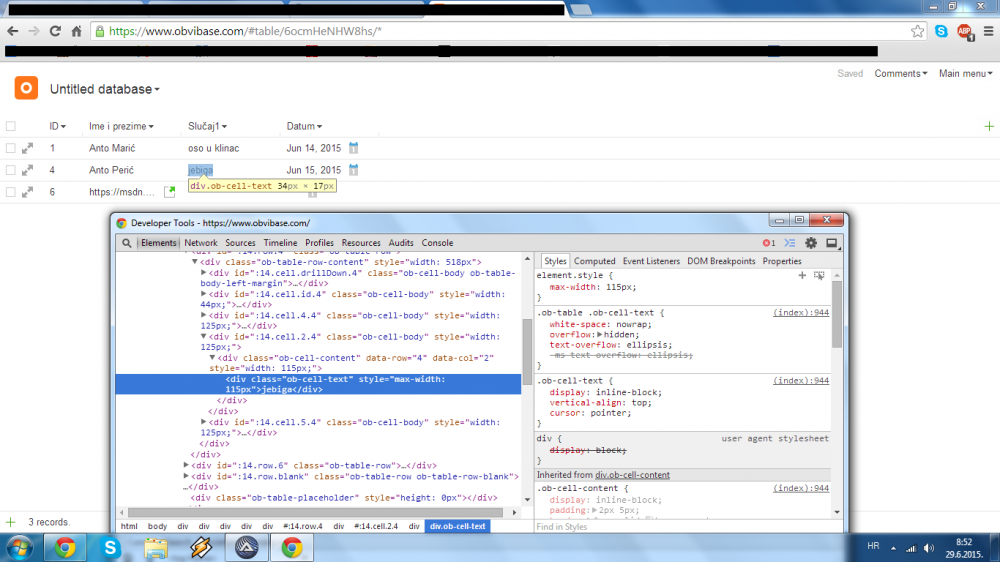Switch to the Computed styles tab
Screen dimensions: 1000x562
[594, 261]
